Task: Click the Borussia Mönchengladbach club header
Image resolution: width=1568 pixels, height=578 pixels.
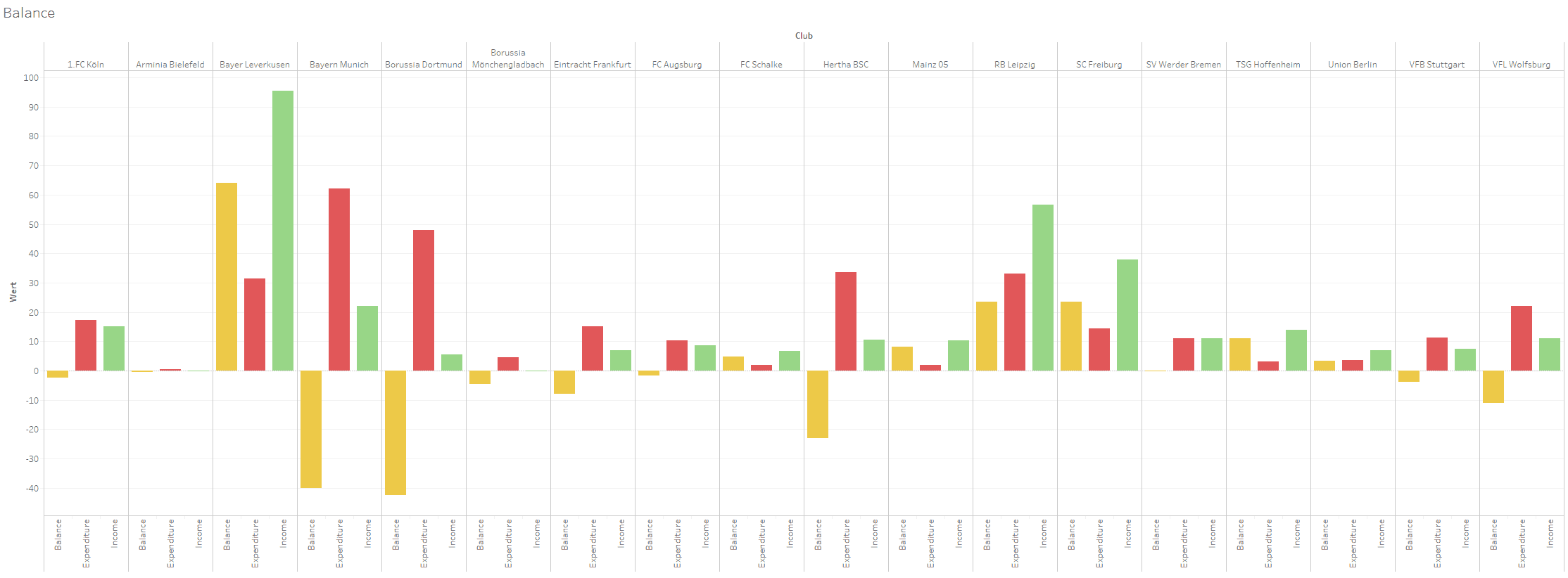Action: click(508, 58)
